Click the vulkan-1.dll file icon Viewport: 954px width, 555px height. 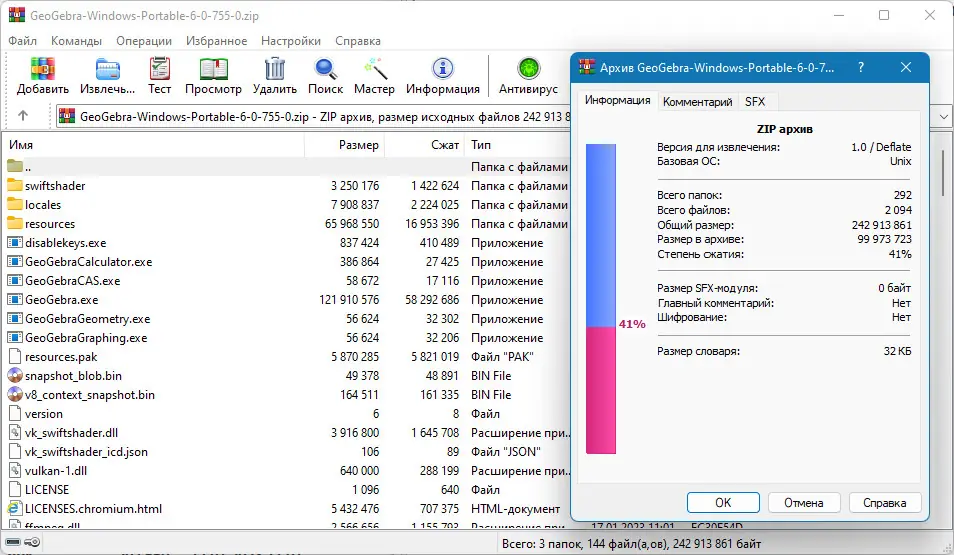coord(15,470)
